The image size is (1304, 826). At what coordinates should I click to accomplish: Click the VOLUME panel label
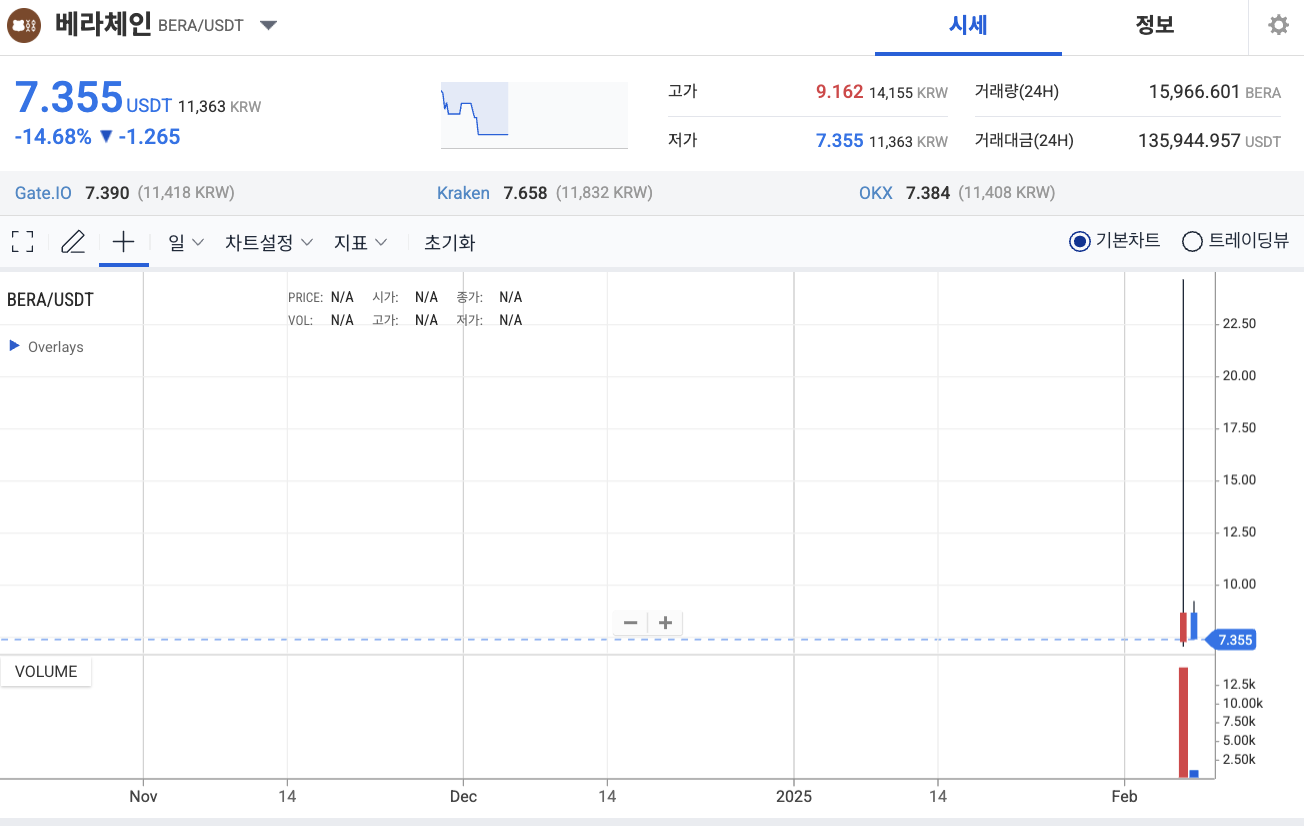click(46, 671)
